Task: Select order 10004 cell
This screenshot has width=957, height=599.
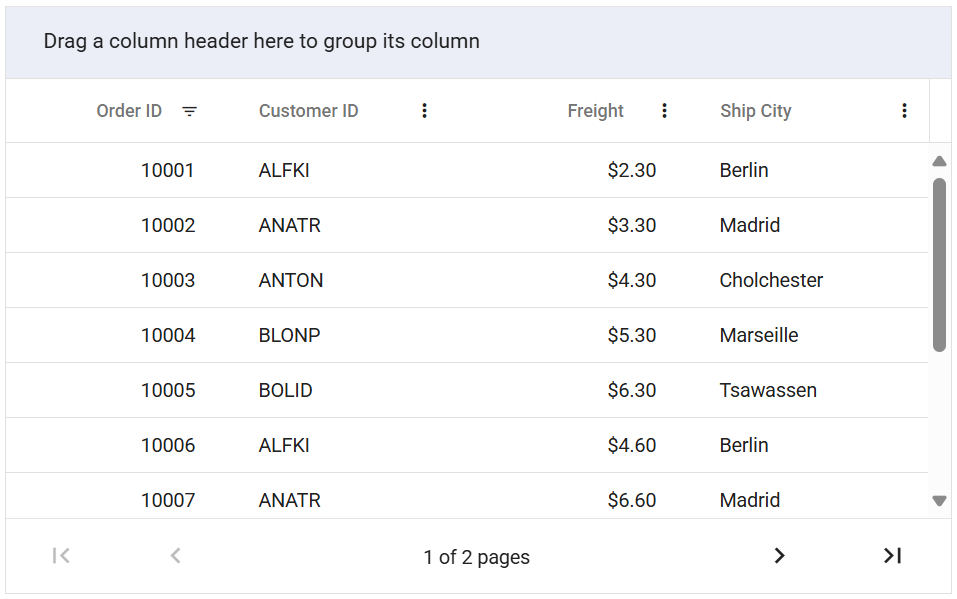Action: 168,335
